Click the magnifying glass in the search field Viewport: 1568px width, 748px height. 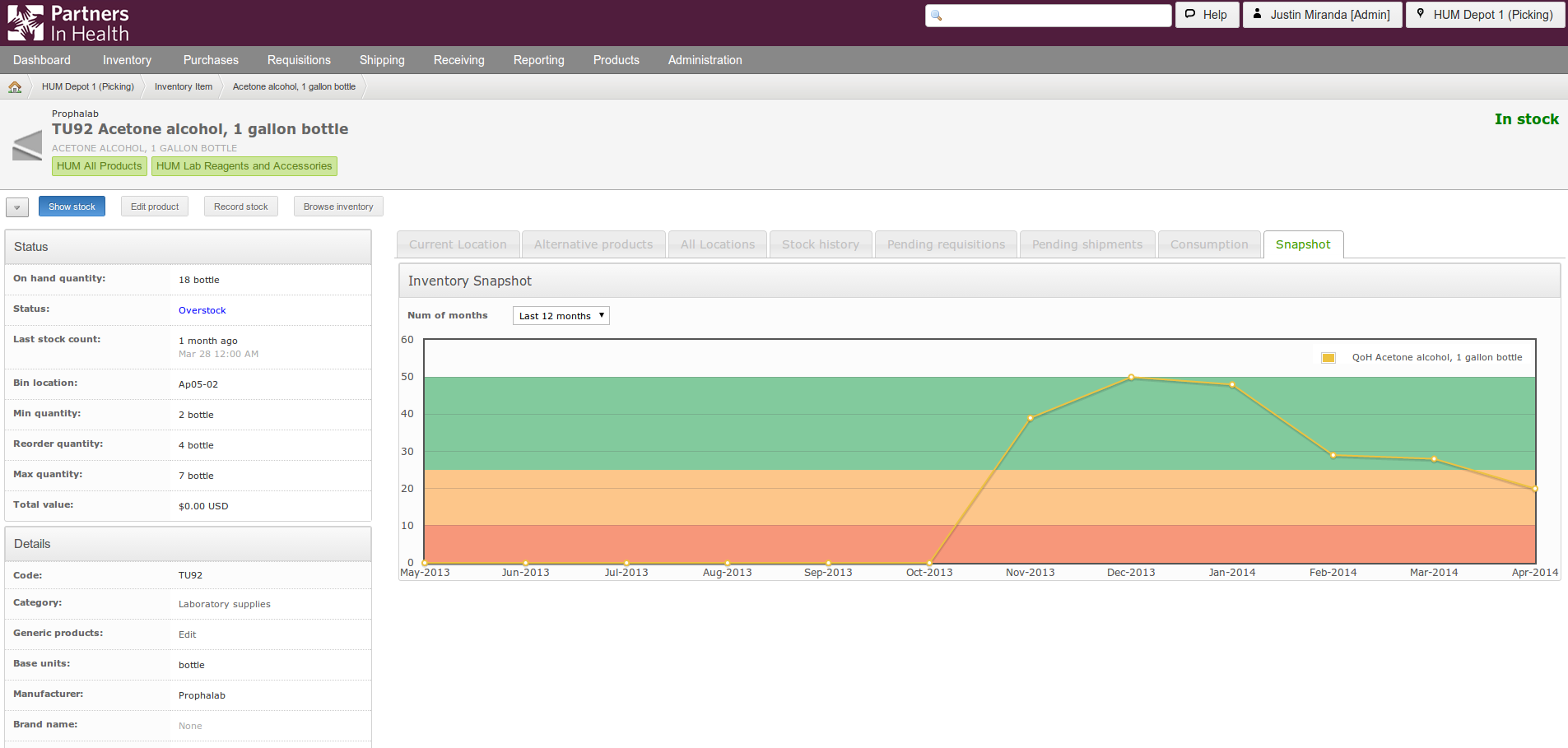pos(937,15)
